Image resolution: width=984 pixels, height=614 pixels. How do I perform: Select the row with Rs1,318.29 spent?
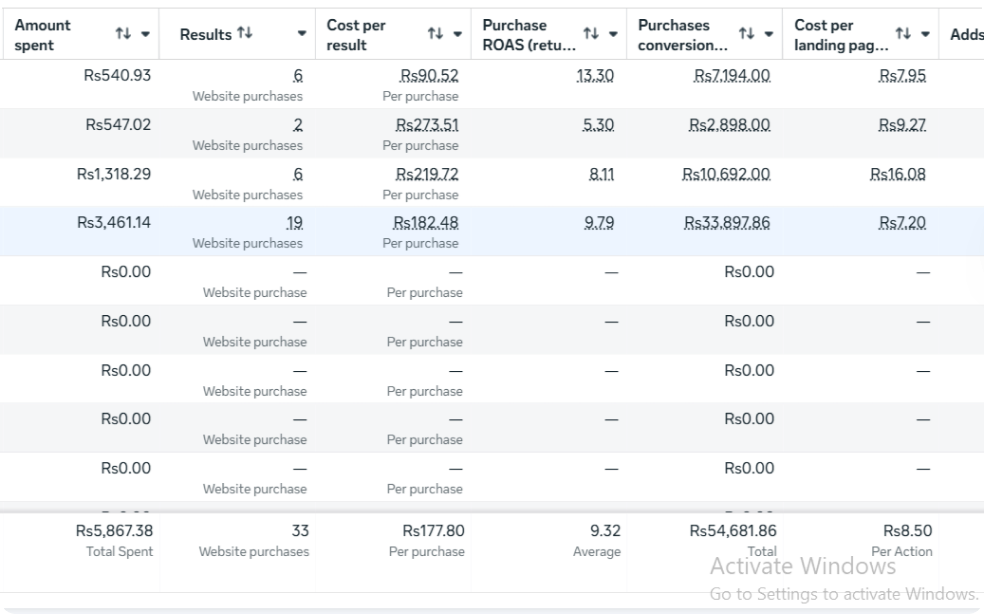click(492, 182)
